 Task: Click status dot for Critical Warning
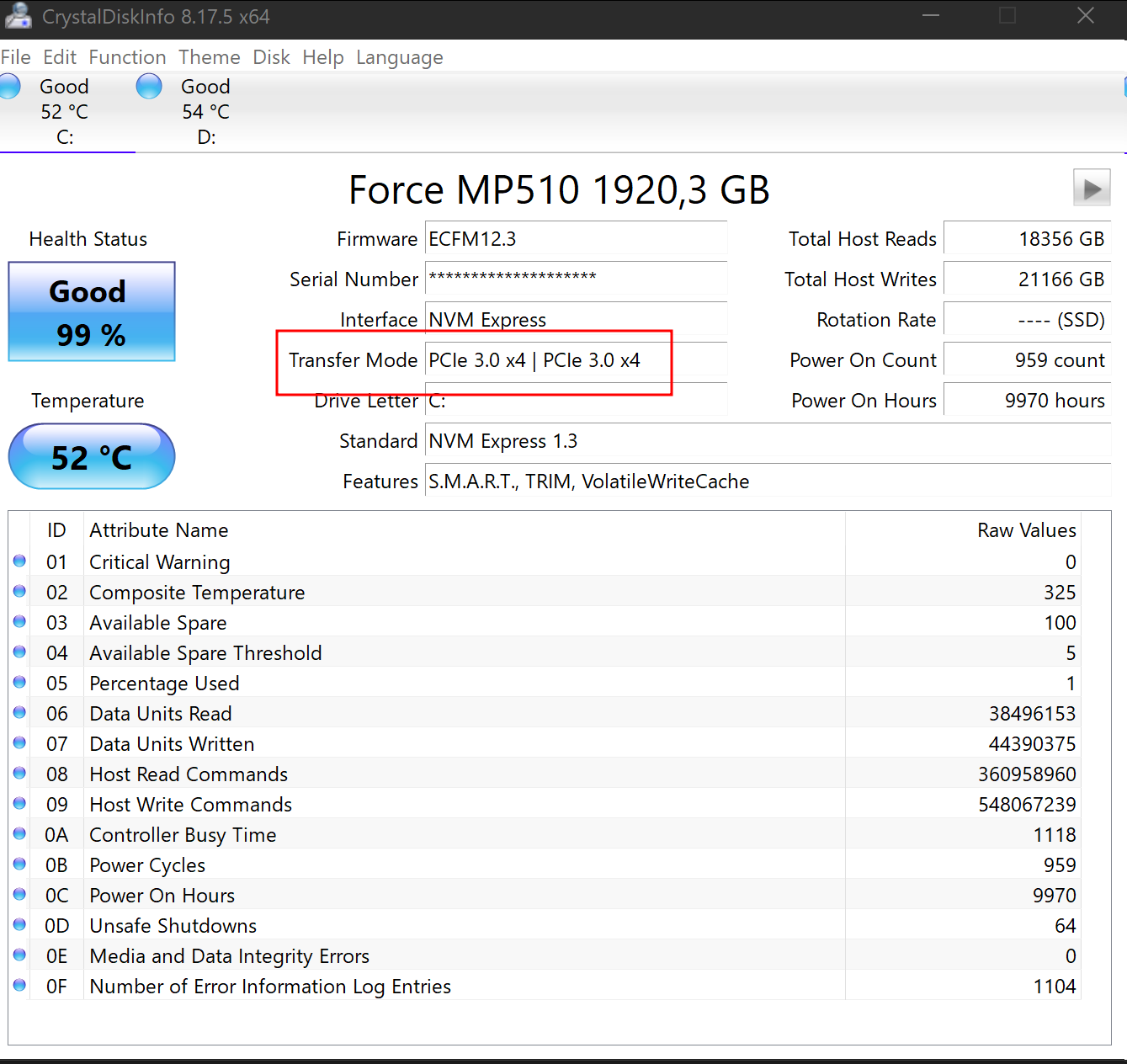(x=19, y=561)
